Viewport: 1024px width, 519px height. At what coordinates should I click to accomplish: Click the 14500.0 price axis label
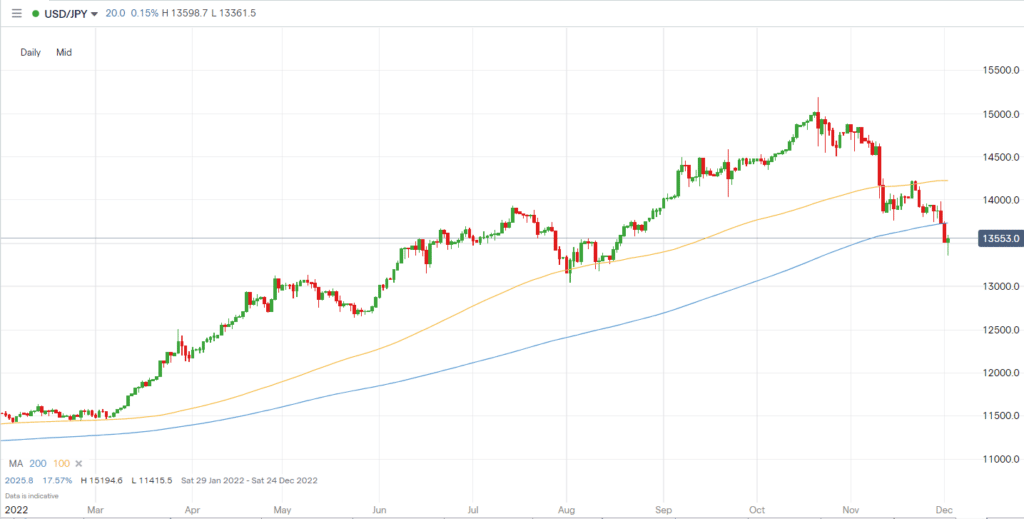pos(1001,157)
